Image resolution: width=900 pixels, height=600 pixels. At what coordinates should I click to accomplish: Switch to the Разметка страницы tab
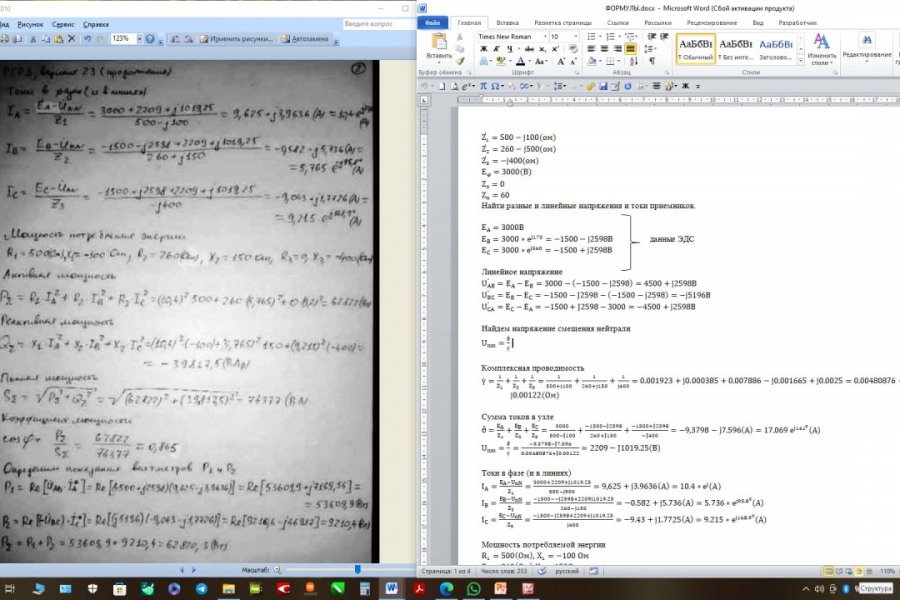coord(562,22)
